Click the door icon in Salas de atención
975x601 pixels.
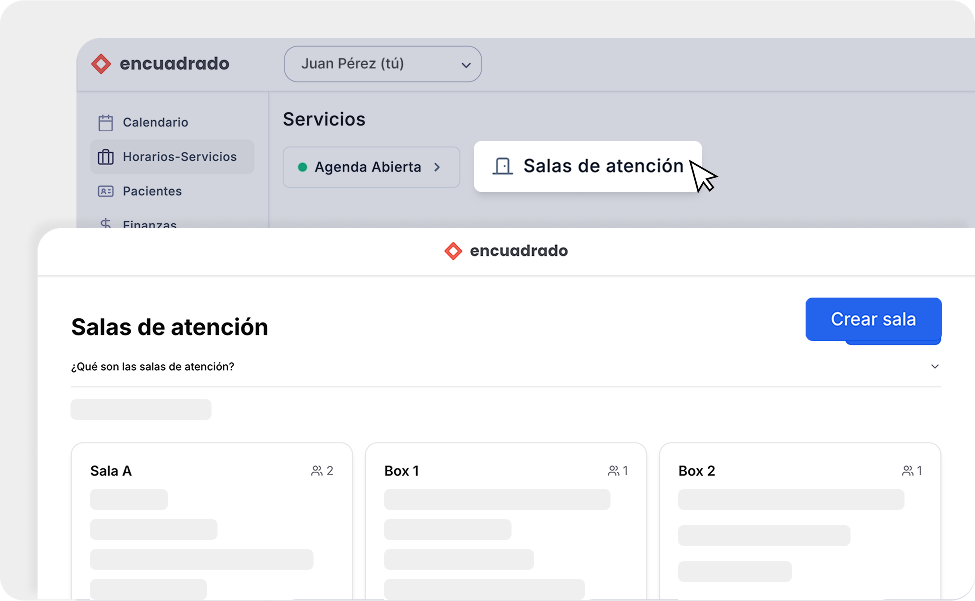[x=502, y=167]
